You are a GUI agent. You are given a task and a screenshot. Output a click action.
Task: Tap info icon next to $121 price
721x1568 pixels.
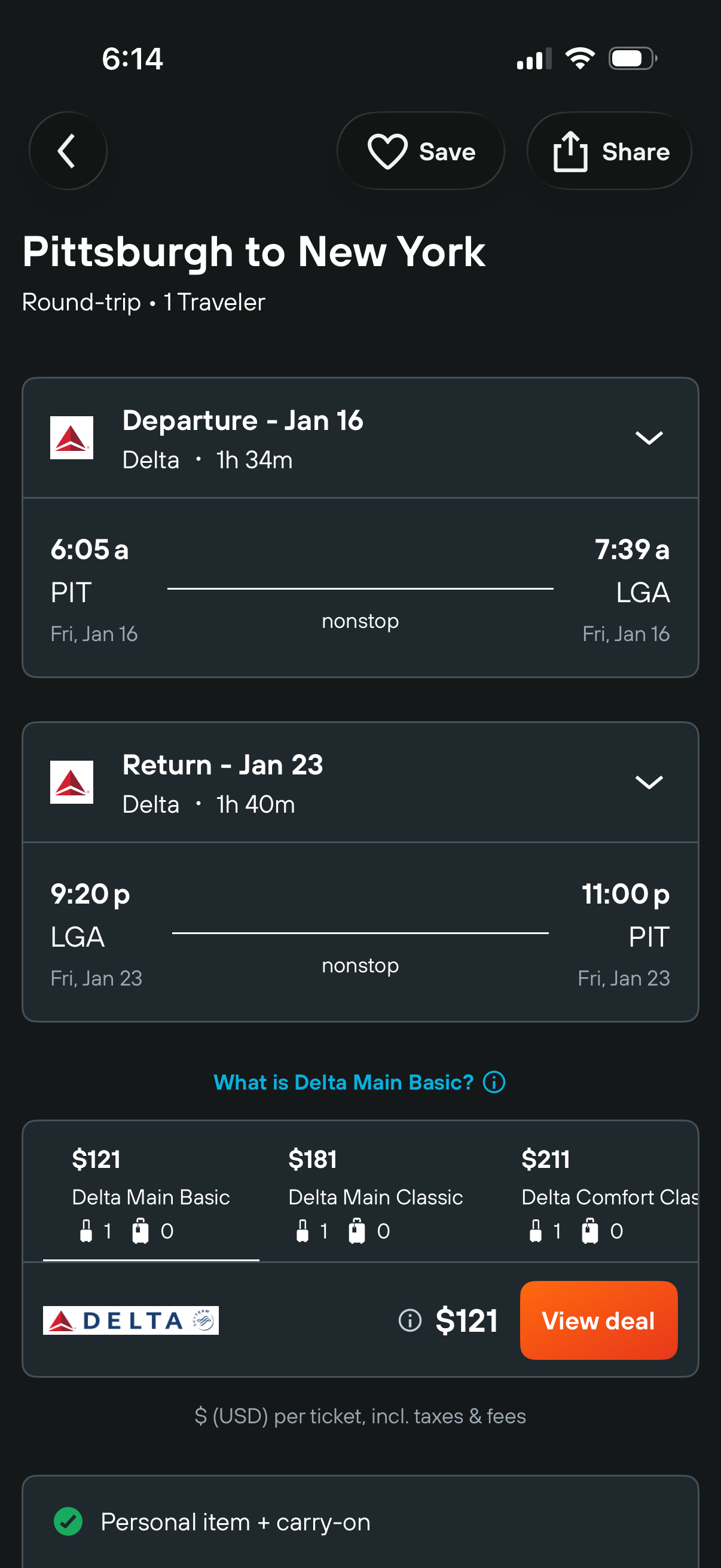(410, 1320)
